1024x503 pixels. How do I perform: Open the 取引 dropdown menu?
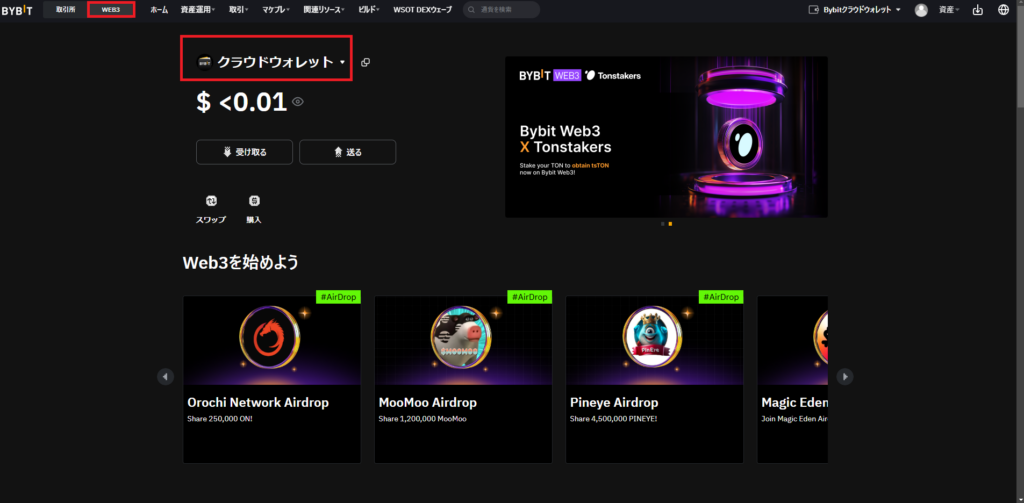pos(238,10)
